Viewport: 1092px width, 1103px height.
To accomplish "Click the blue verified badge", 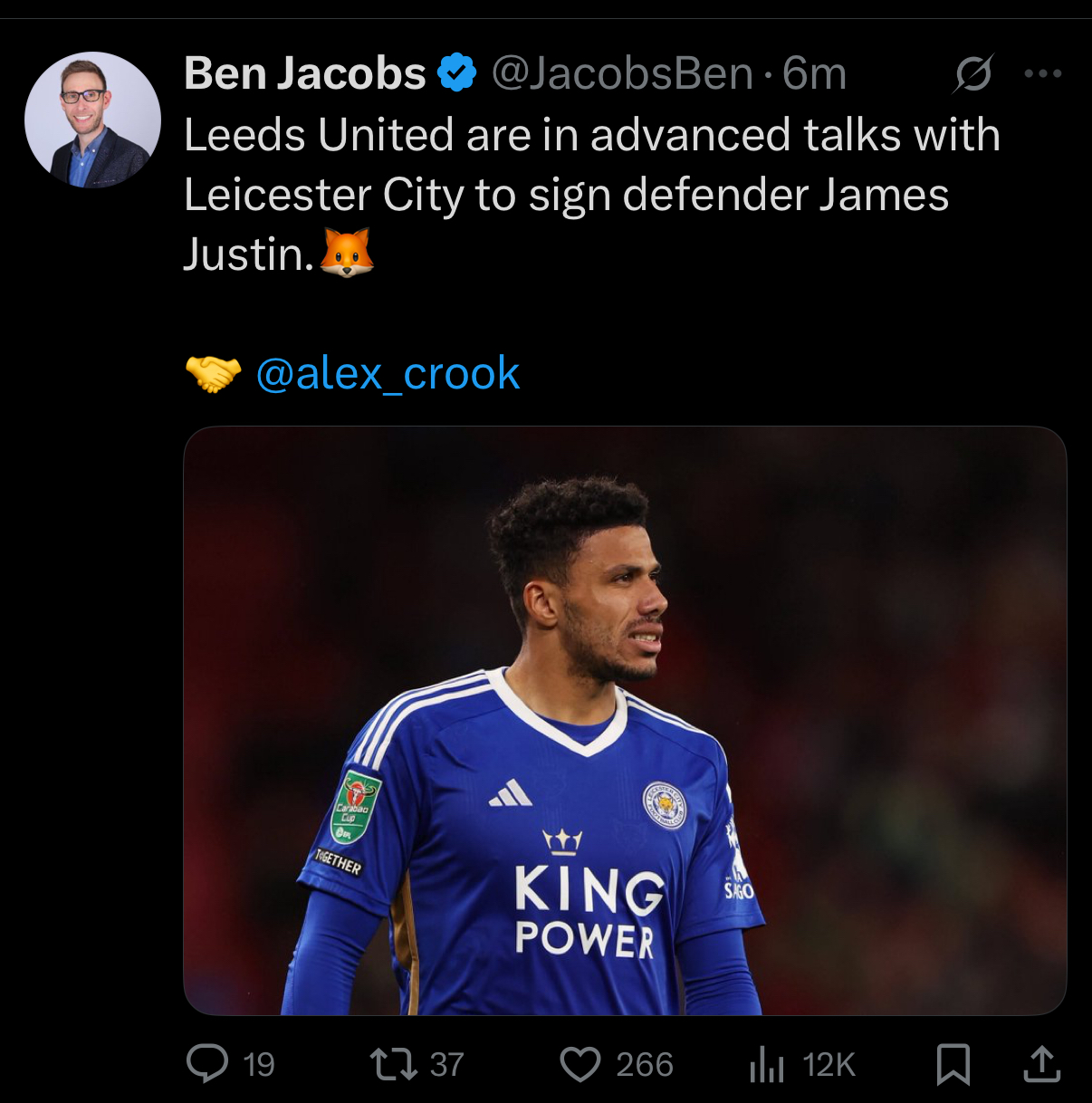I will (x=457, y=73).
